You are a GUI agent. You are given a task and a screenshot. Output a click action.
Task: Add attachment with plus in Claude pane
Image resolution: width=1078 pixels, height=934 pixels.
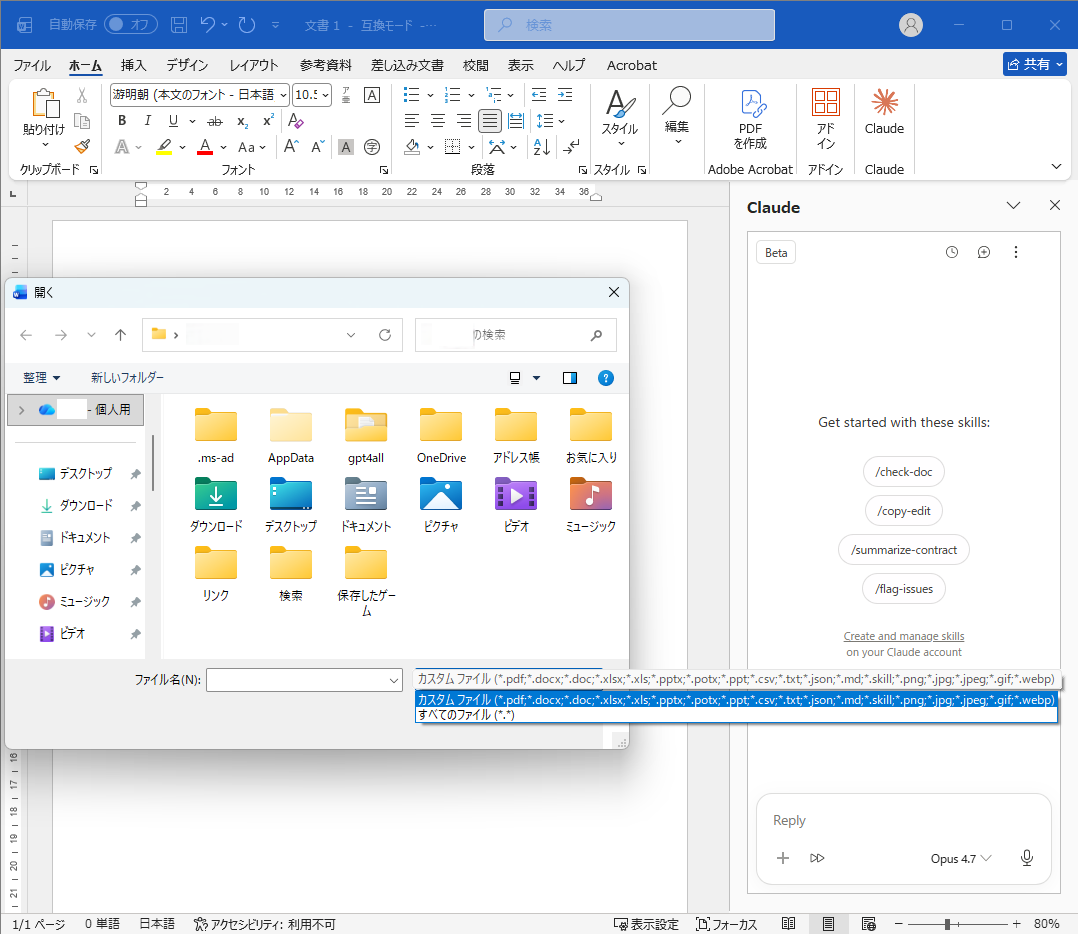782,858
